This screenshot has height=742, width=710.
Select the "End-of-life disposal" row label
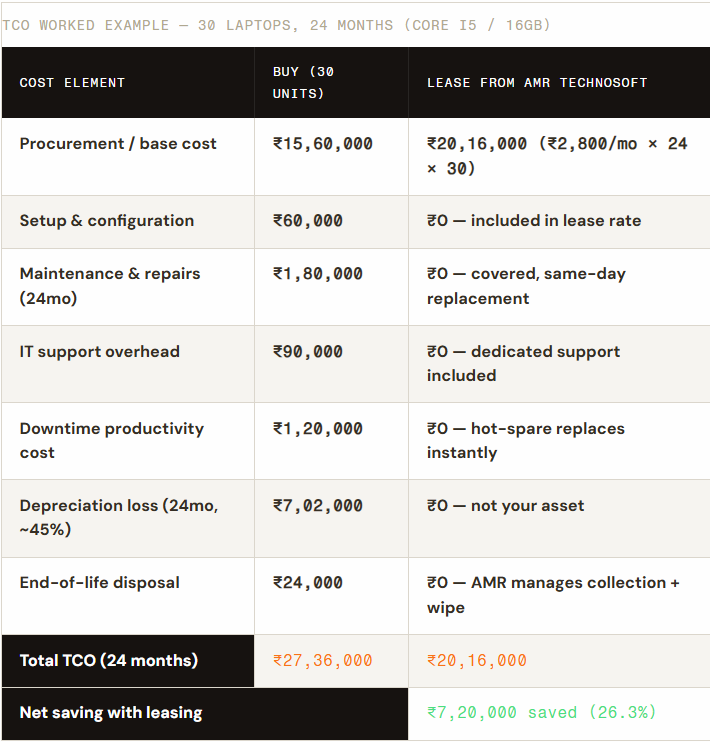[x=100, y=583]
